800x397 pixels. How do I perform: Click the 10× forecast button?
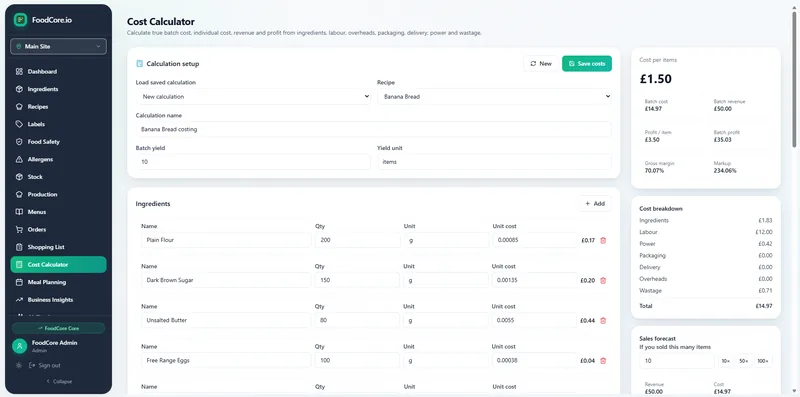(x=725, y=361)
